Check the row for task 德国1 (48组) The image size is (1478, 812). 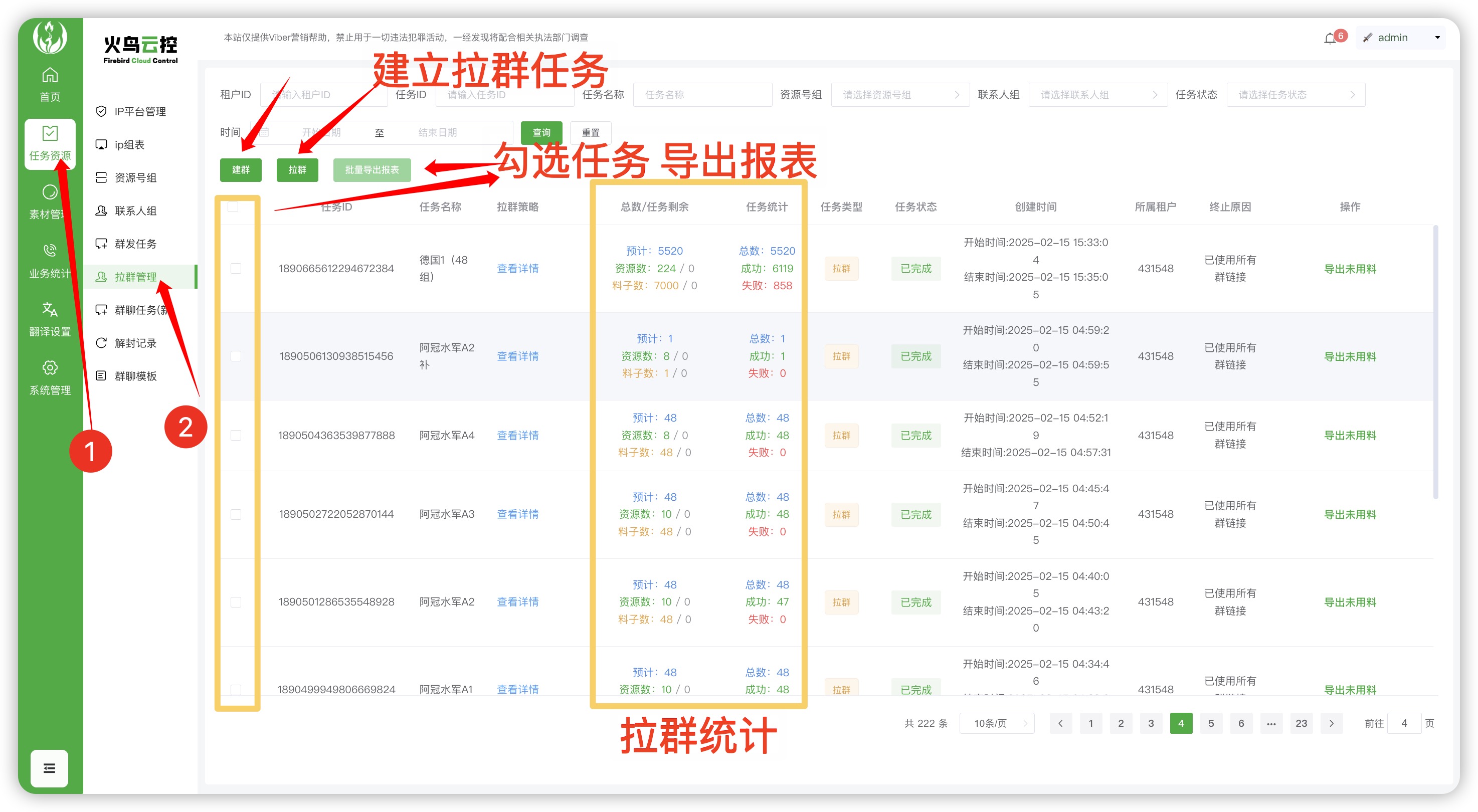(x=236, y=268)
